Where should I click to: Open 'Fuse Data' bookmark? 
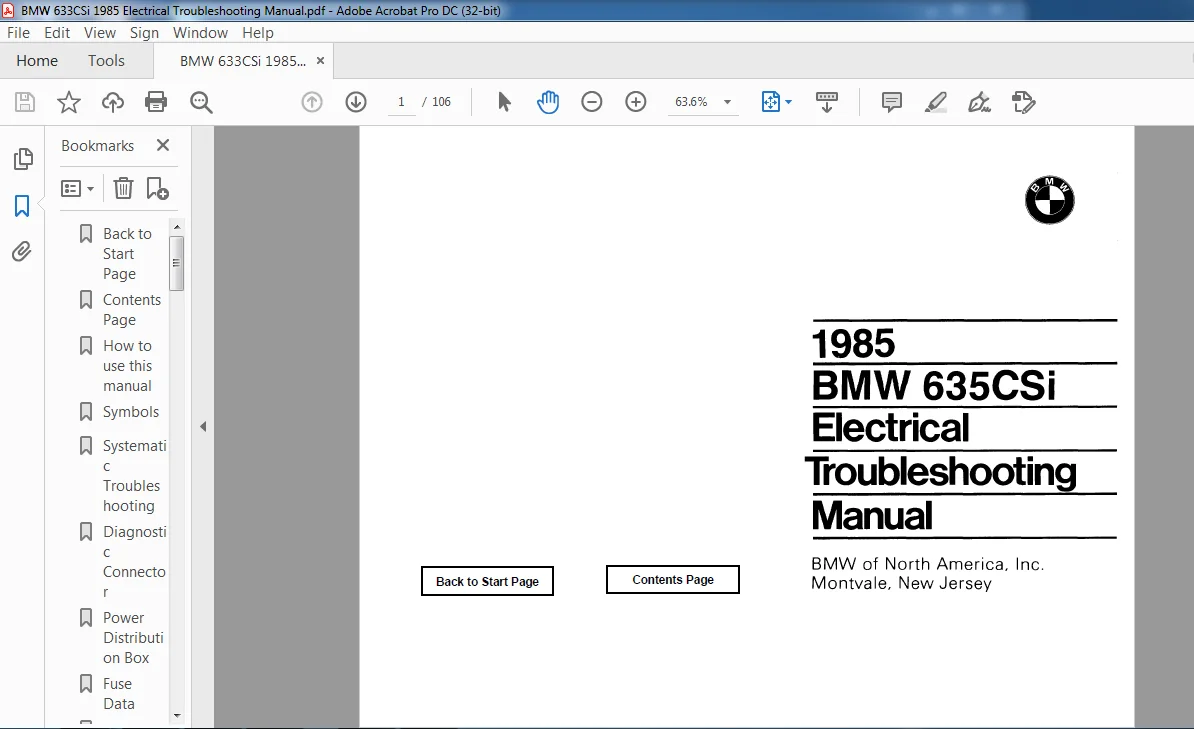tap(119, 694)
